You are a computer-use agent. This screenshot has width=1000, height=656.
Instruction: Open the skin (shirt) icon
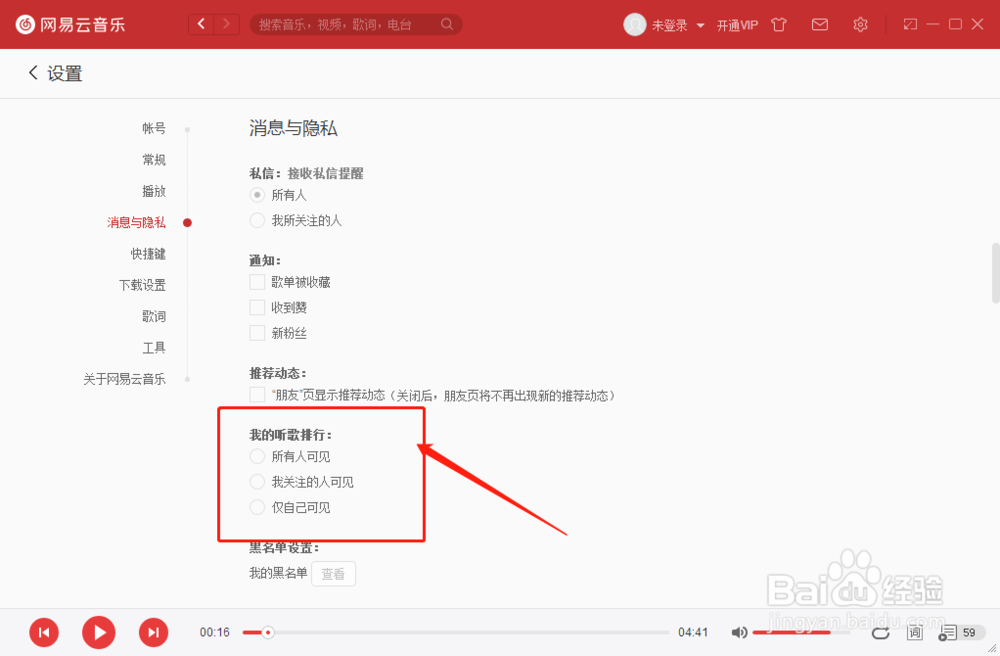coord(779,25)
